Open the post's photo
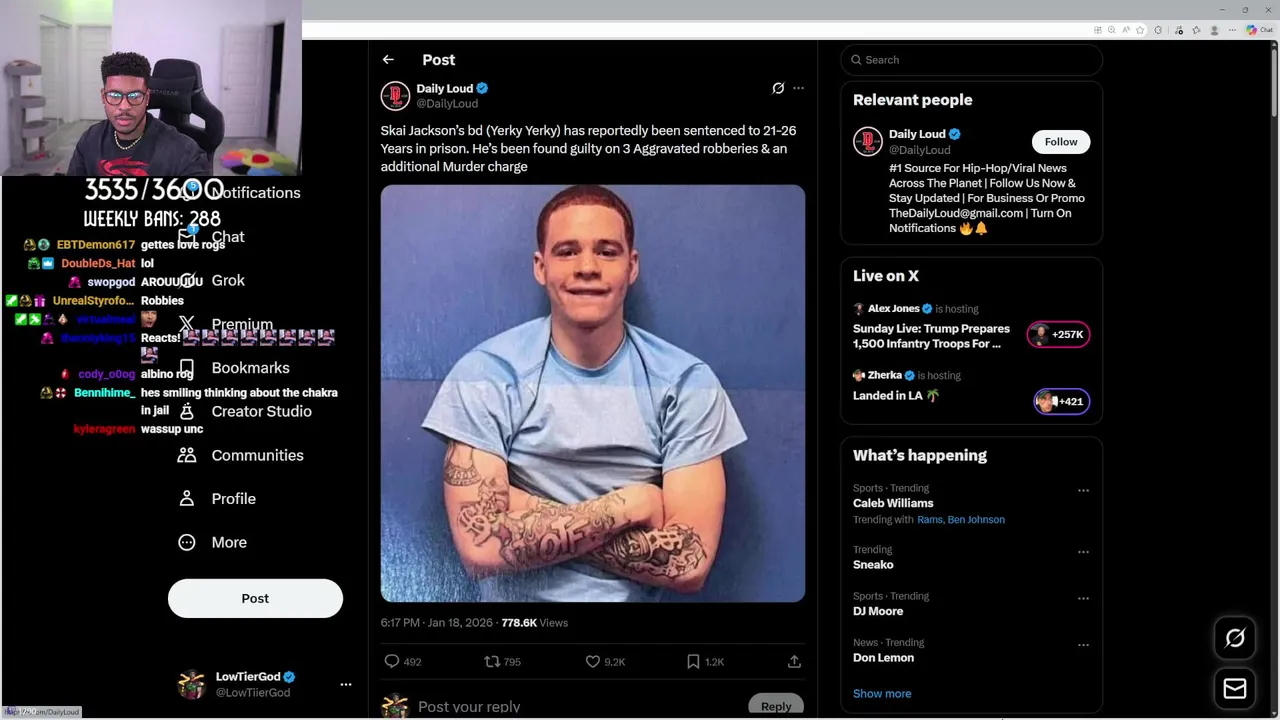This screenshot has height=720, width=1280. point(592,393)
